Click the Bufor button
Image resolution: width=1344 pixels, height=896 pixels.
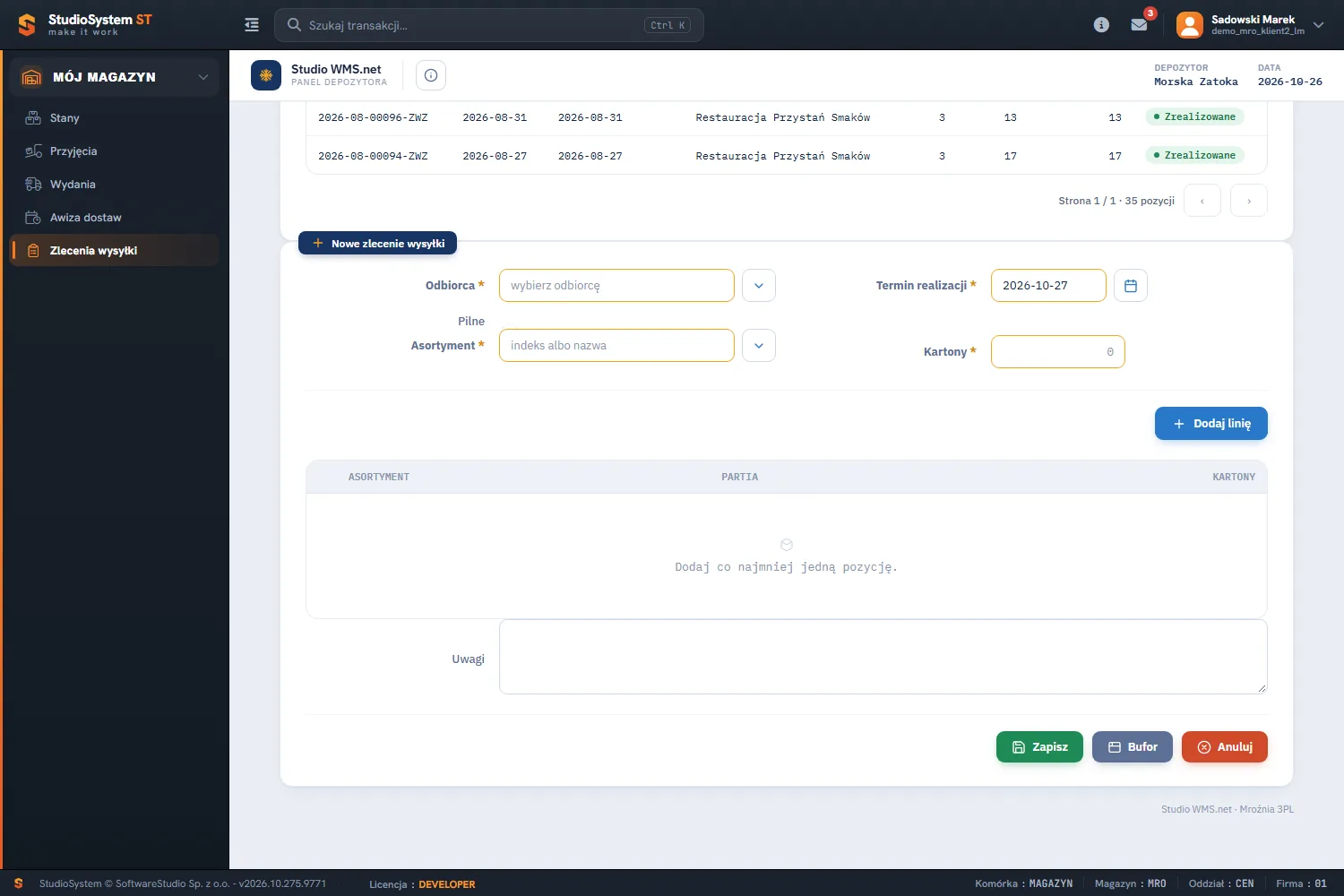1133,747
